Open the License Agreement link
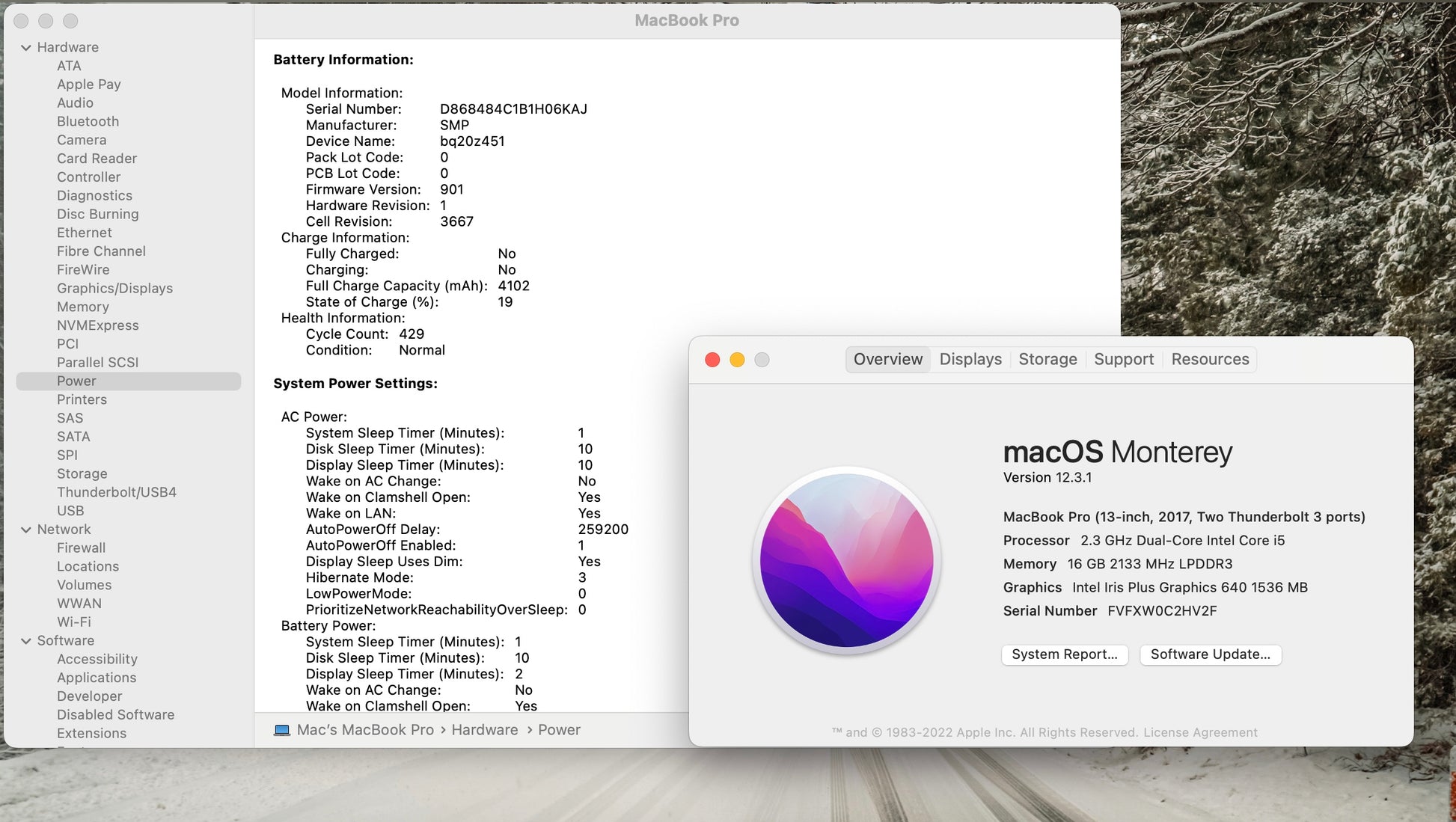The width and height of the screenshot is (1456, 822). pos(1200,733)
